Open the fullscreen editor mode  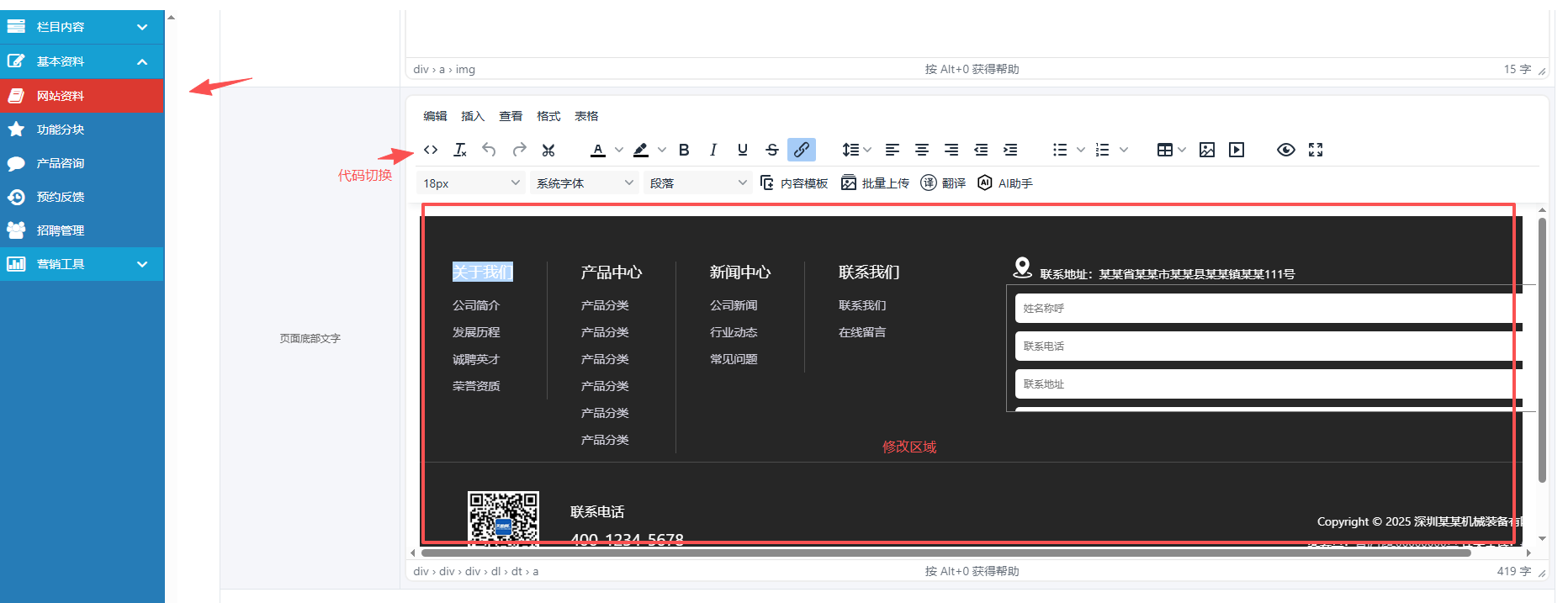tap(1316, 150)
